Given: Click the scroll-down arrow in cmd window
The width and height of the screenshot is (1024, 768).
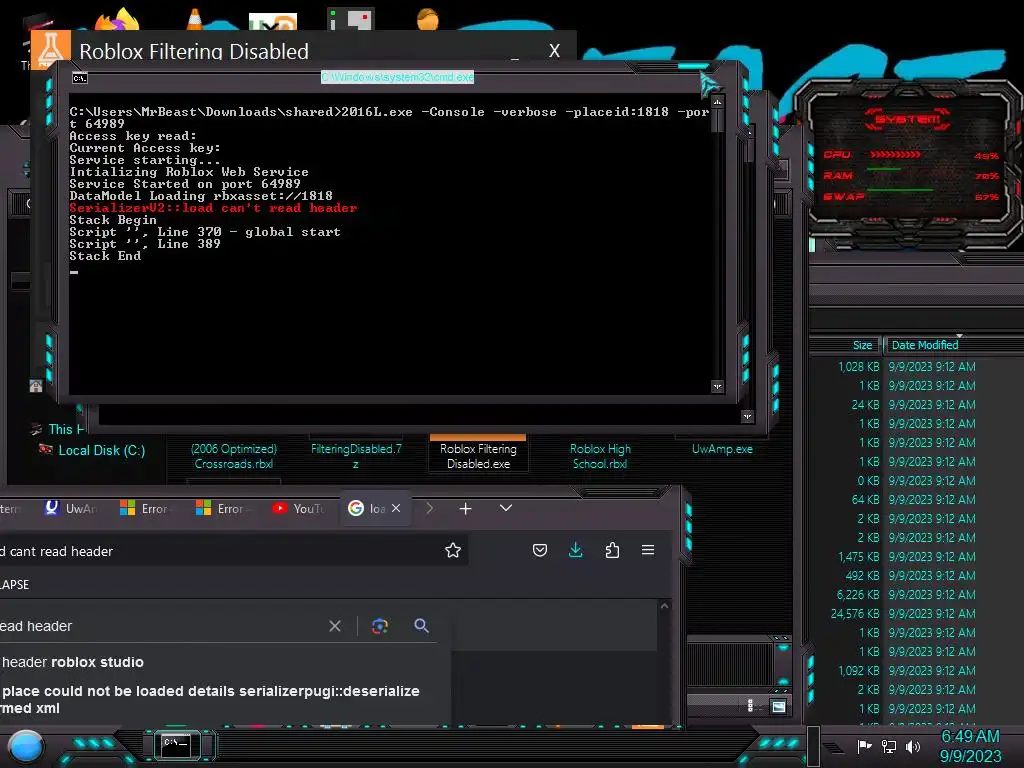Looking at the screenshot, I should tap(718, 387).
